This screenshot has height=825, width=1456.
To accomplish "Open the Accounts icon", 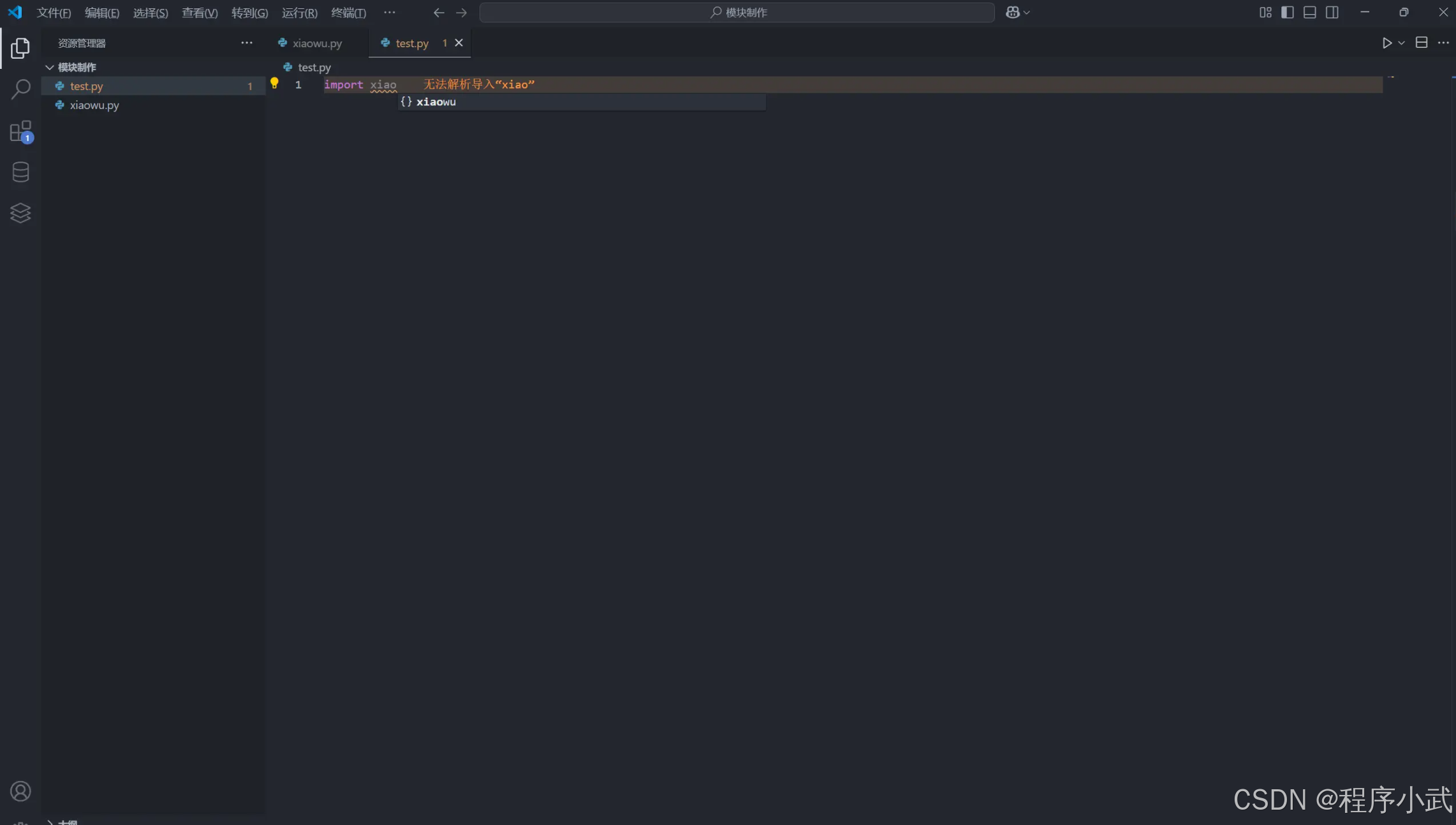I will coord(20,791).
